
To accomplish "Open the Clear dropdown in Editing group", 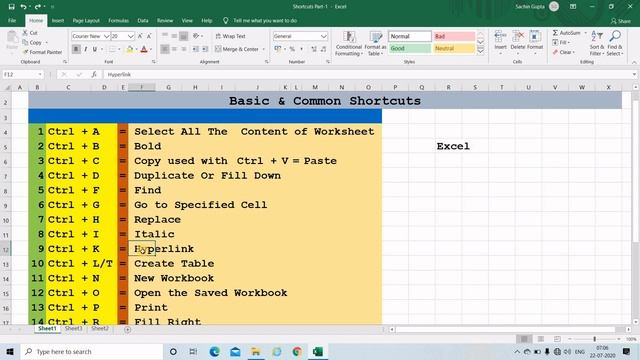I will tap(564, 52).
